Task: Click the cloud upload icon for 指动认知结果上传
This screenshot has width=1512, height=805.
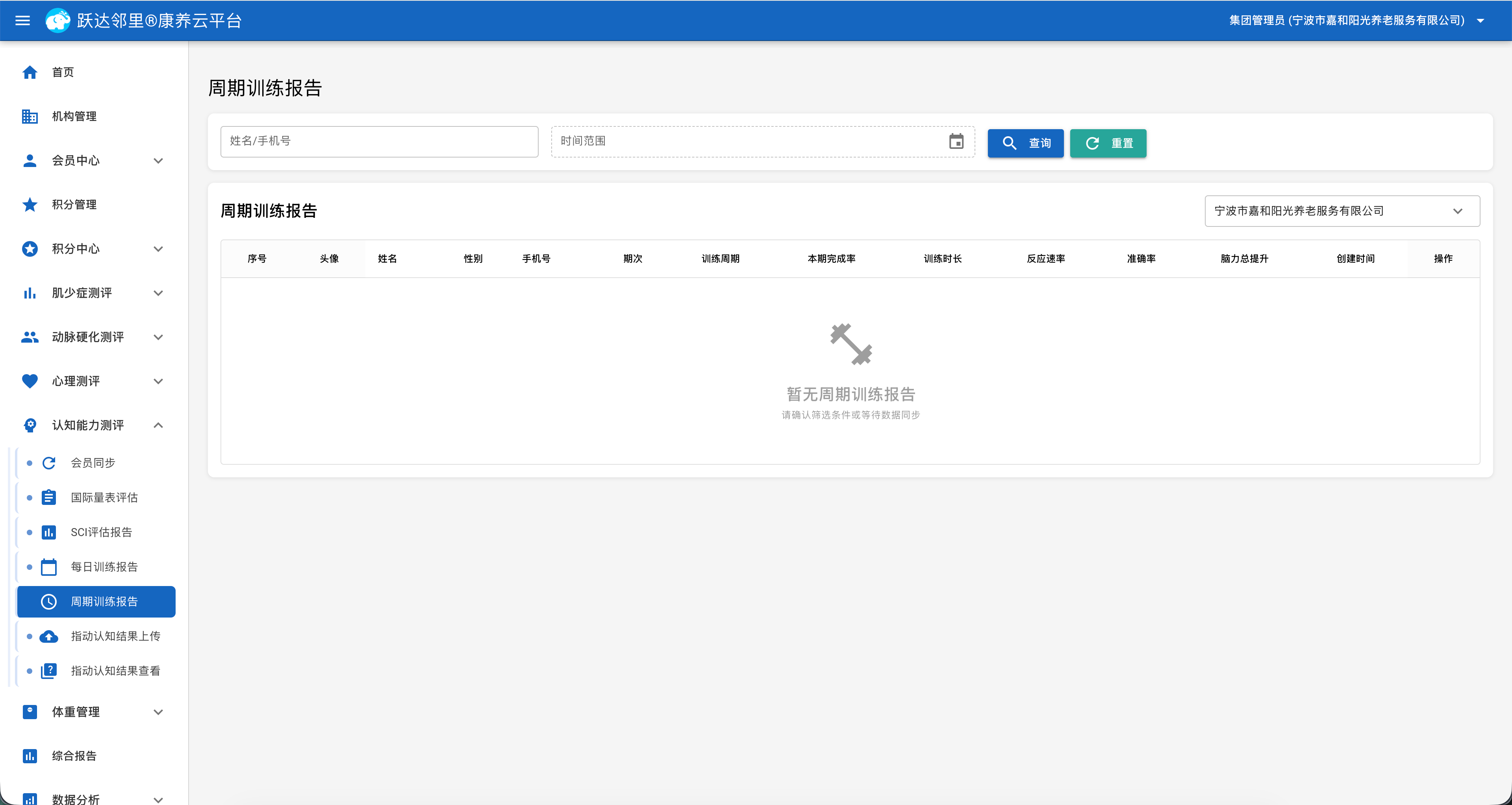Action: point(49,636)
